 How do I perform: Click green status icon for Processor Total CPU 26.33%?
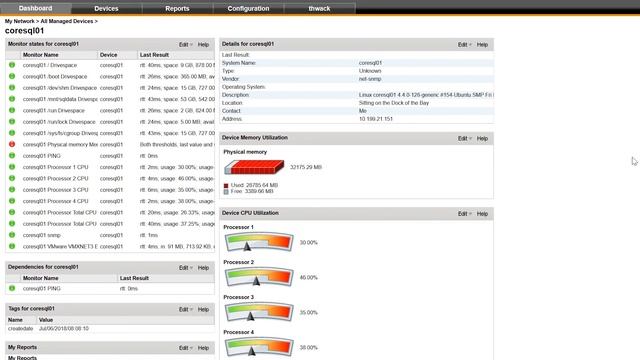12,212
